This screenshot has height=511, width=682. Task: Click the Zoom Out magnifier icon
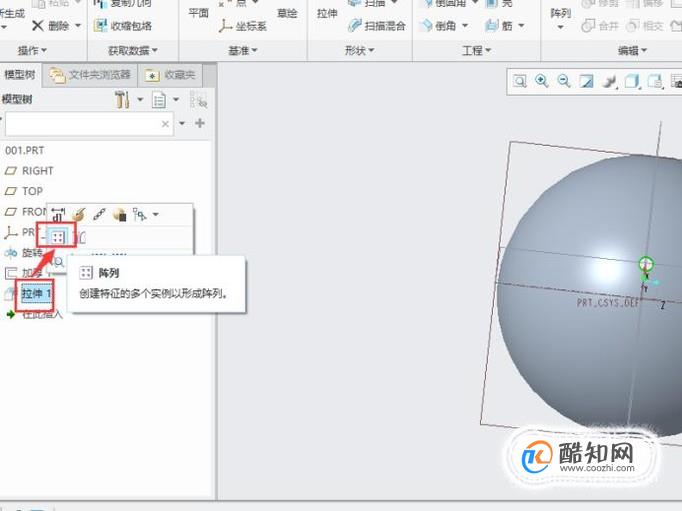point(564,81)
